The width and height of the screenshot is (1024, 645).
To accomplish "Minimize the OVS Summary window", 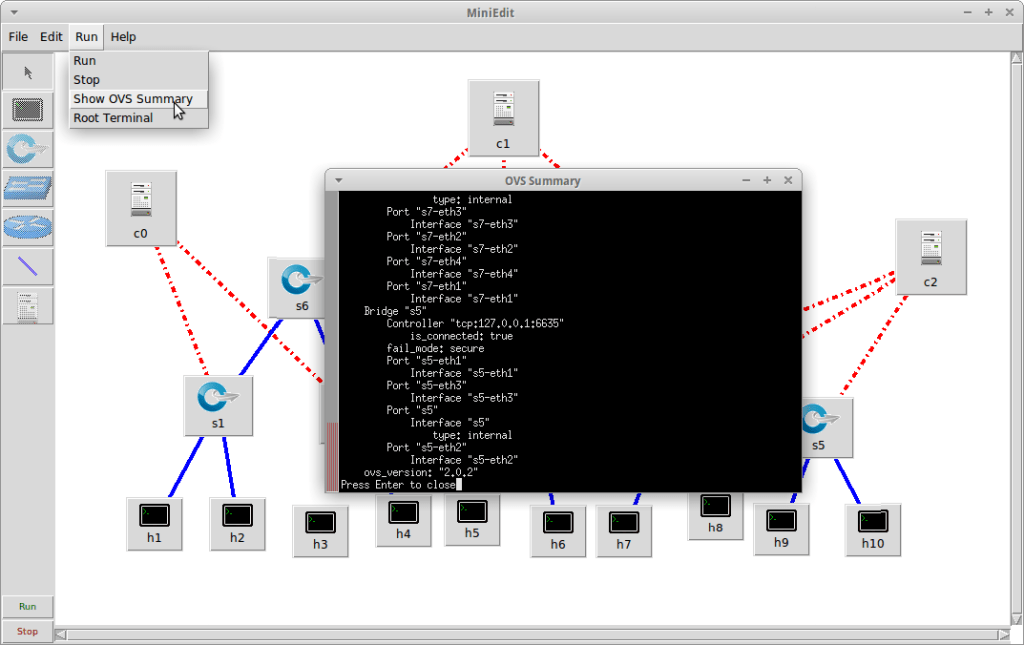I will (x=746, y=180).
